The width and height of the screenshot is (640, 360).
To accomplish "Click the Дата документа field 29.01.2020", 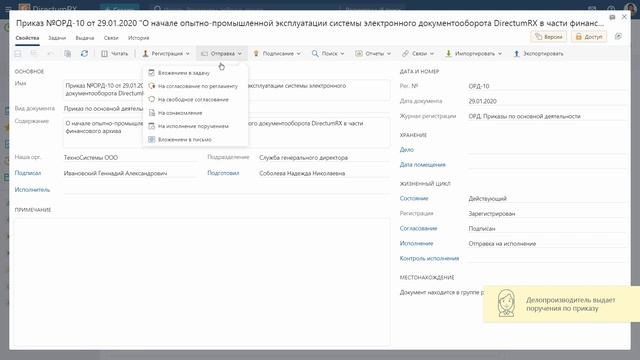I will click(547, 101).
